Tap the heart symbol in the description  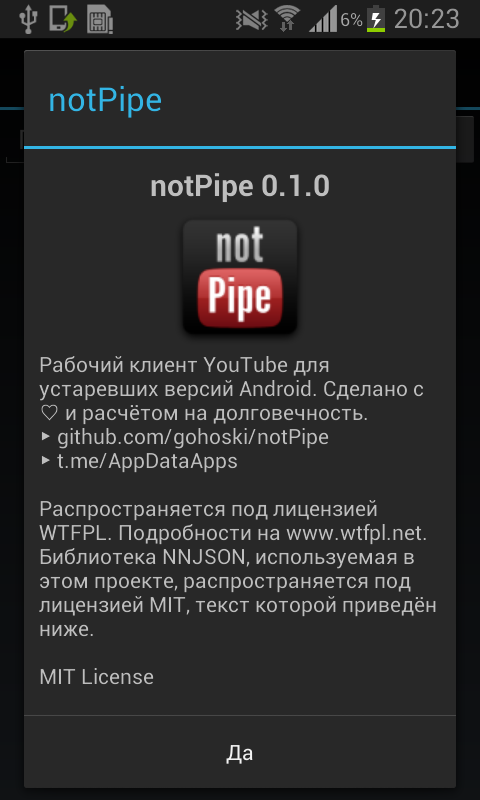[x=49, y=414]
